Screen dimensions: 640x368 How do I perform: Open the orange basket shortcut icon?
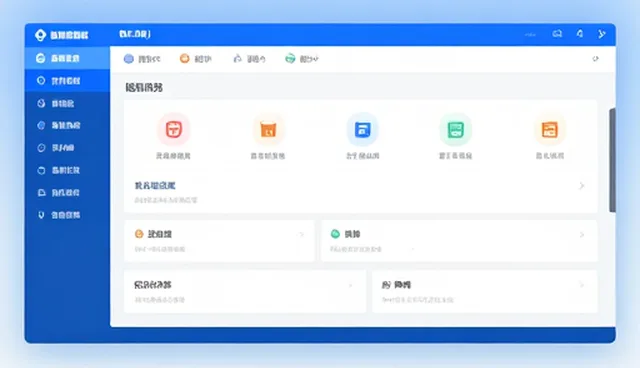pos(268,130)
